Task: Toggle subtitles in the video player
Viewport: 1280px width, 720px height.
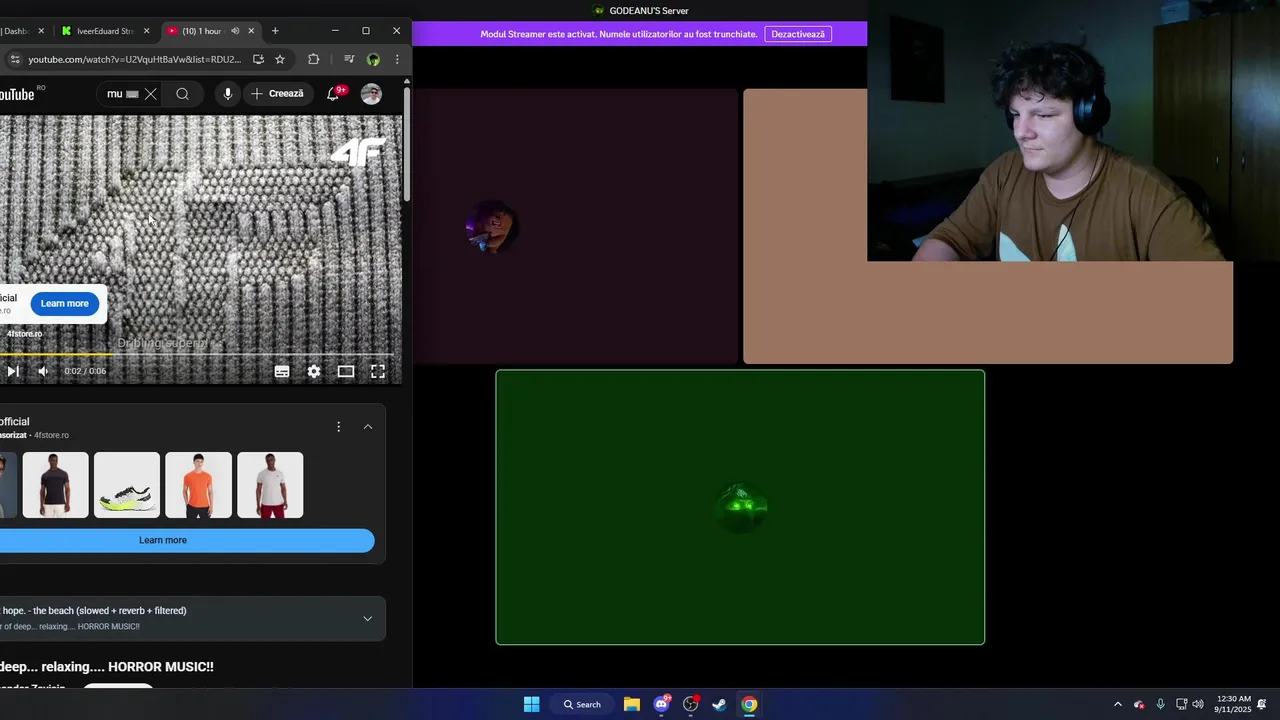Action: coord(282,371)
